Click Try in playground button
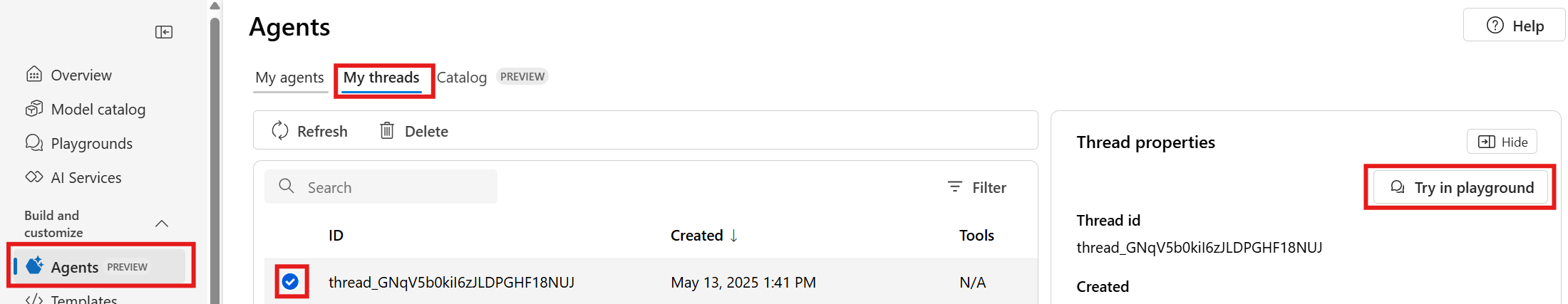This screenshot has height=304, width=1568. click(x=1461, y=187)
